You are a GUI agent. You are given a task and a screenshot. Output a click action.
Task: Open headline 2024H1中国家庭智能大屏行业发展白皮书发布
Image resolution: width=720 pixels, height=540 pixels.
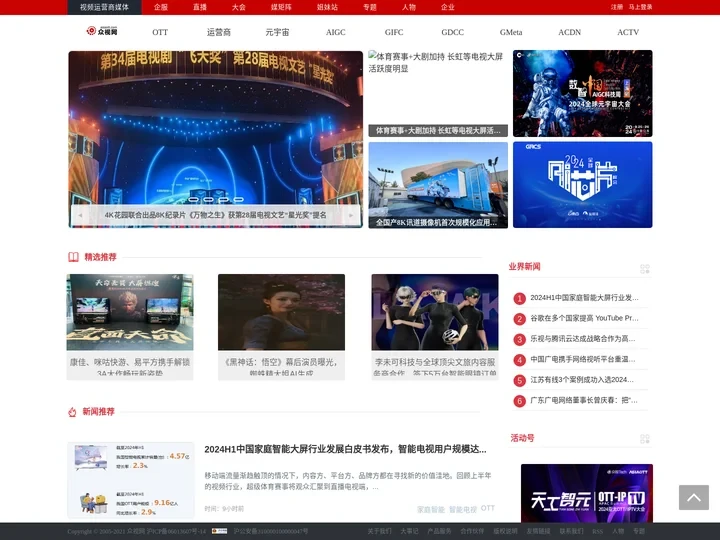tap(345, 450)
